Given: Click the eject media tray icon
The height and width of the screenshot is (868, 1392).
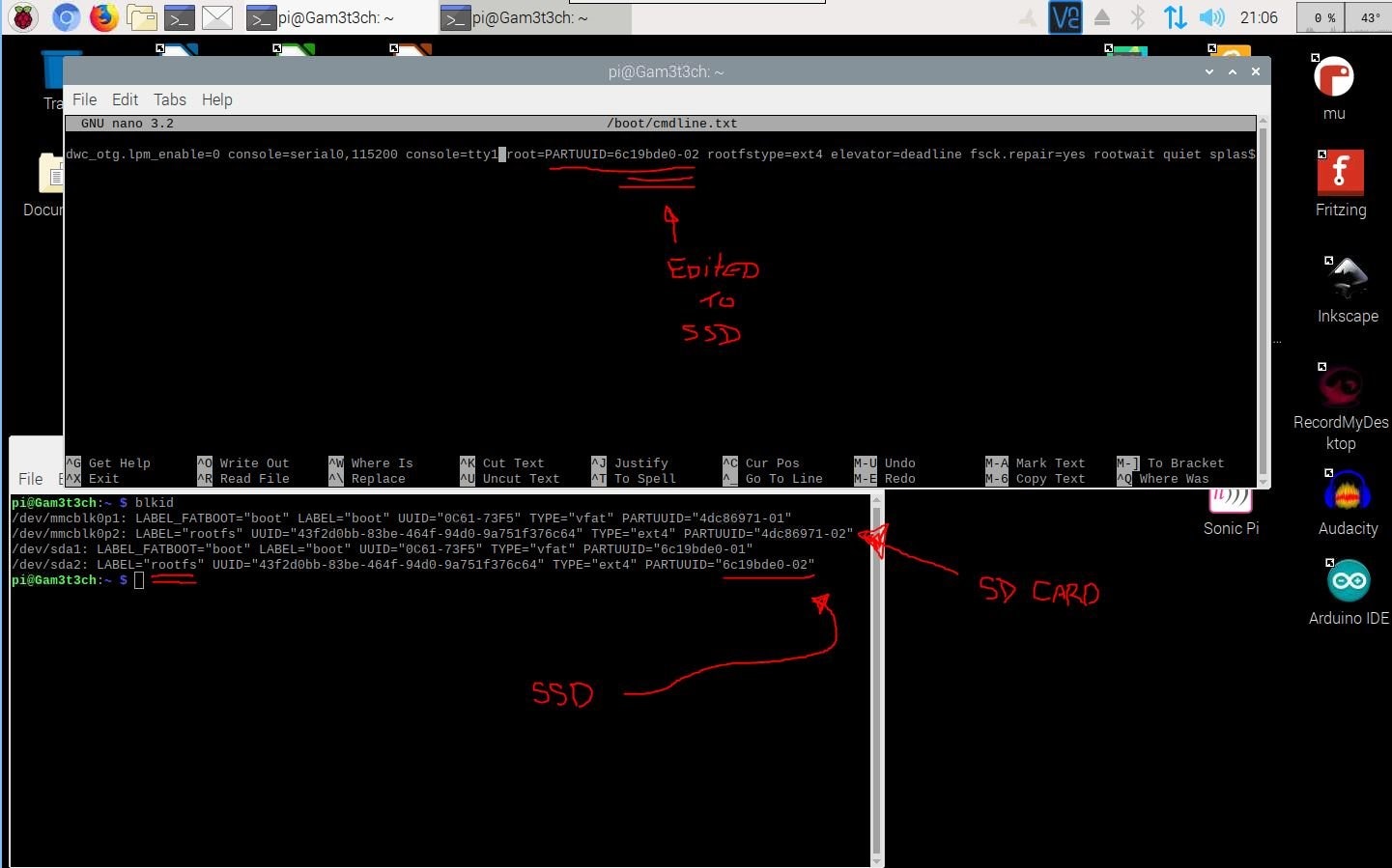Looking at the screenshot, I should coord(1102,17).
